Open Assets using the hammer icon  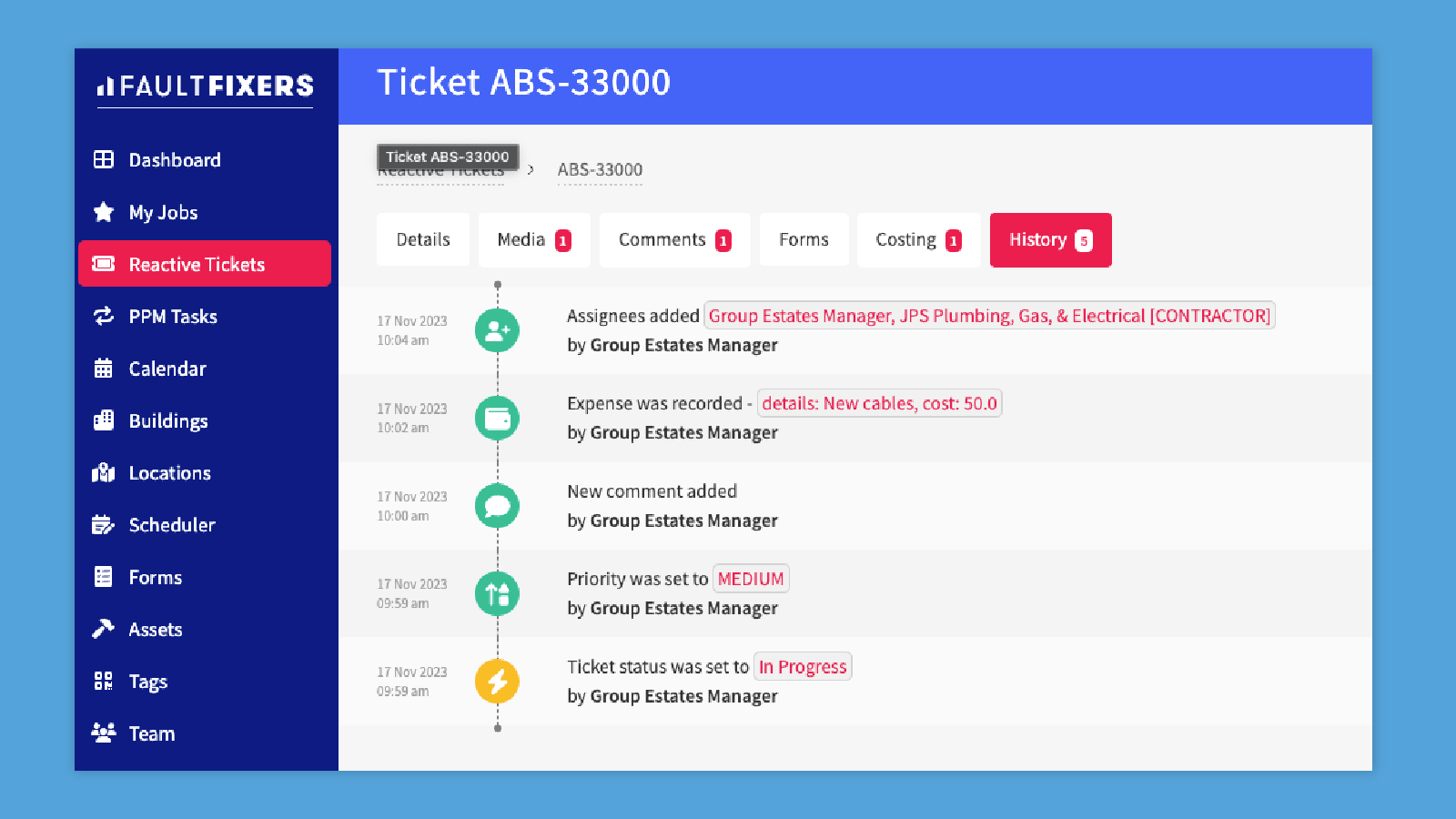click(103, 629)
